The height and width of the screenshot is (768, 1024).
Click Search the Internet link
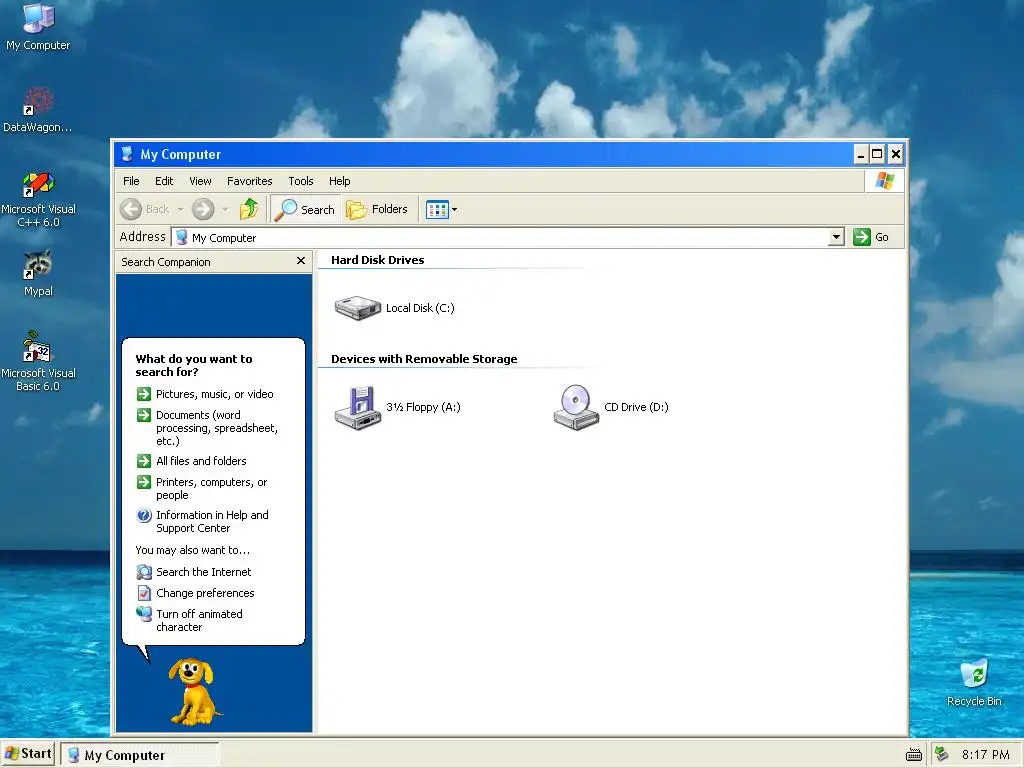pos(203,572)
